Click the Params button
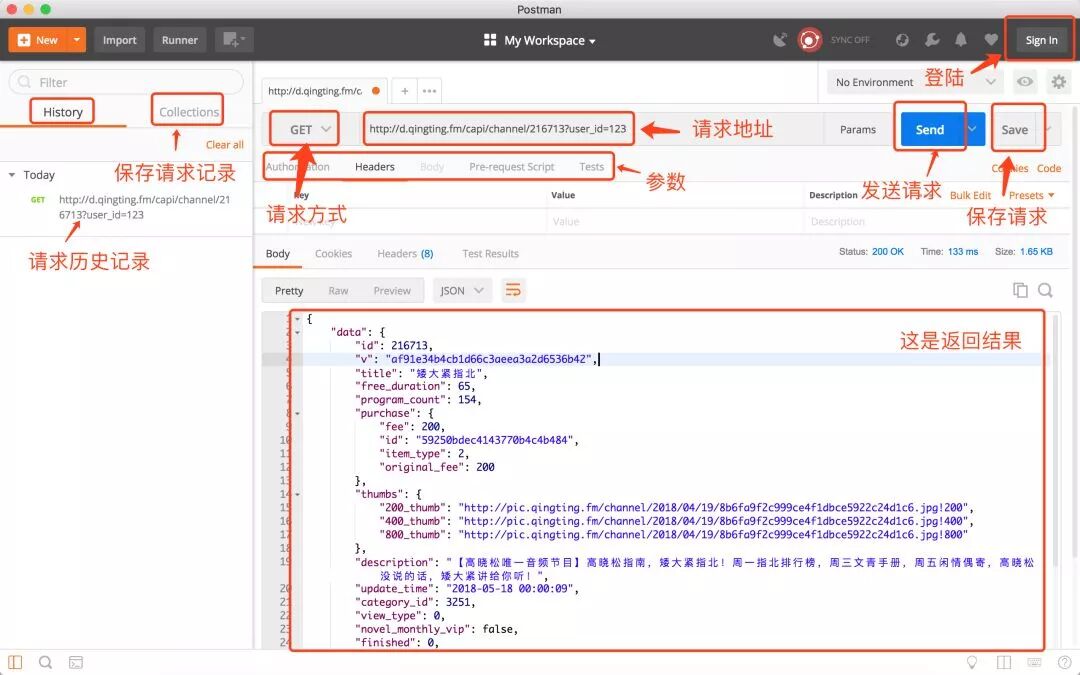This screenshot has width=1080, height=675. click(858, 129)
